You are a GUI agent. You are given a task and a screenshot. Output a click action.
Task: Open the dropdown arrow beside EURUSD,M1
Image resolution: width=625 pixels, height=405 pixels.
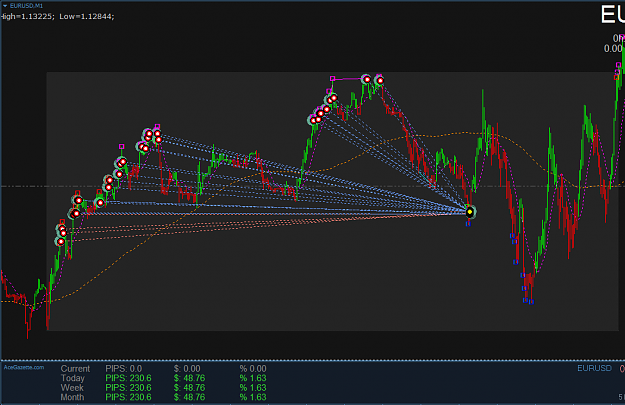pos(5,6)
